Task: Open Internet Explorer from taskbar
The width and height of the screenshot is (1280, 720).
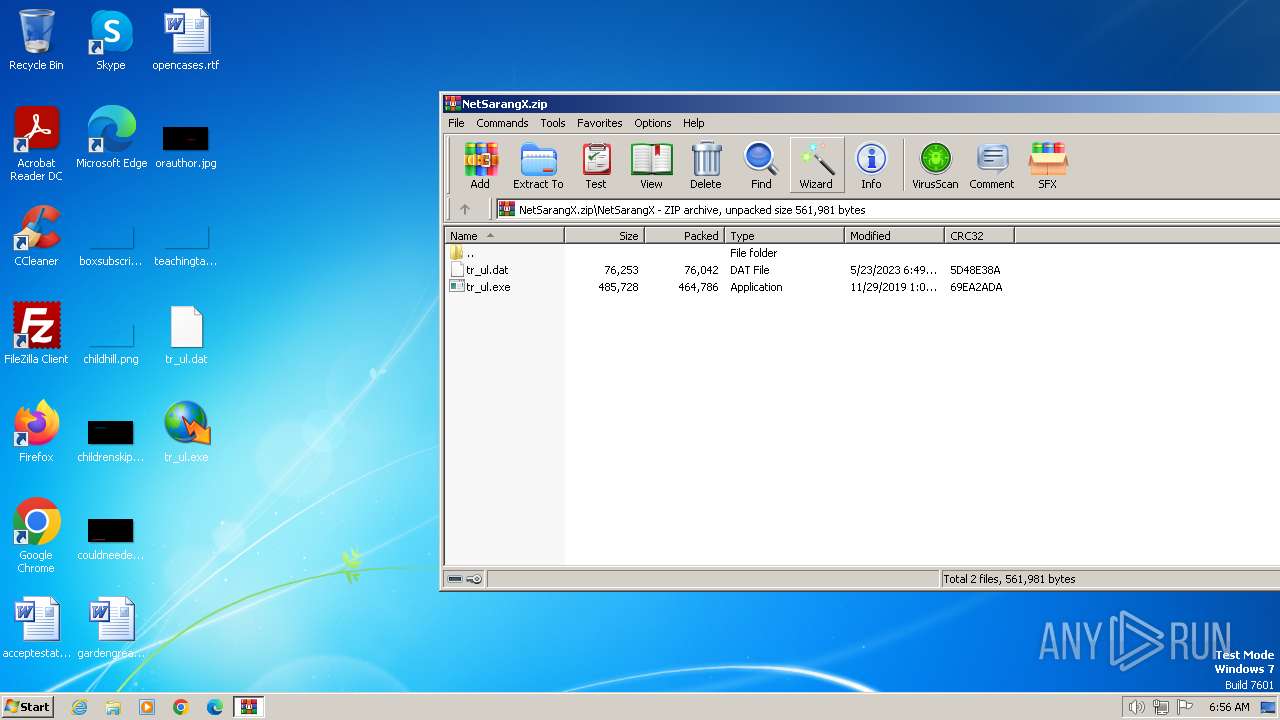Action: [x=80, y=707]
